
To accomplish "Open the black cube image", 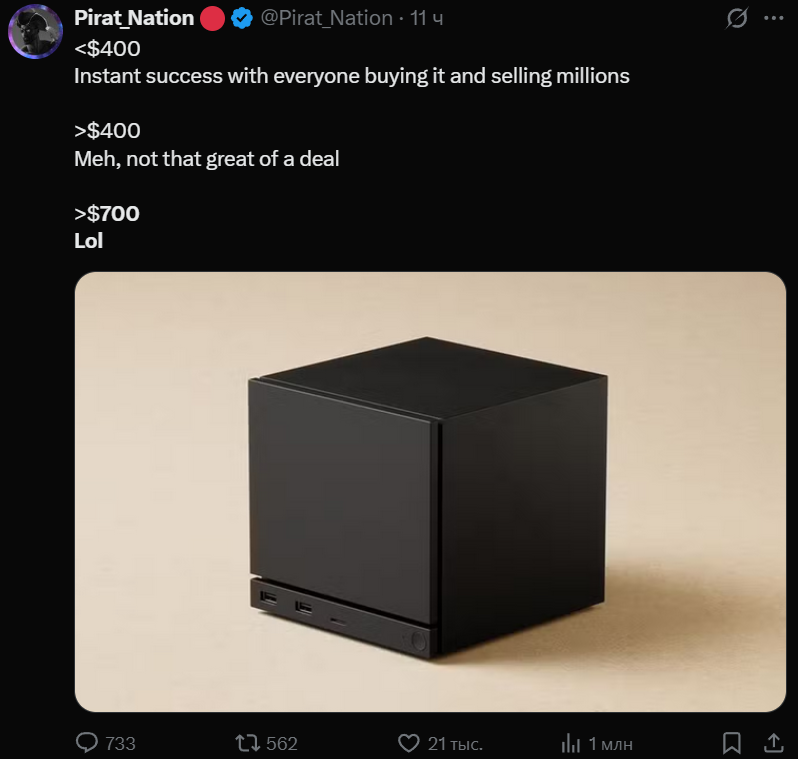I will pyautogui.click(x=430, y=491).
